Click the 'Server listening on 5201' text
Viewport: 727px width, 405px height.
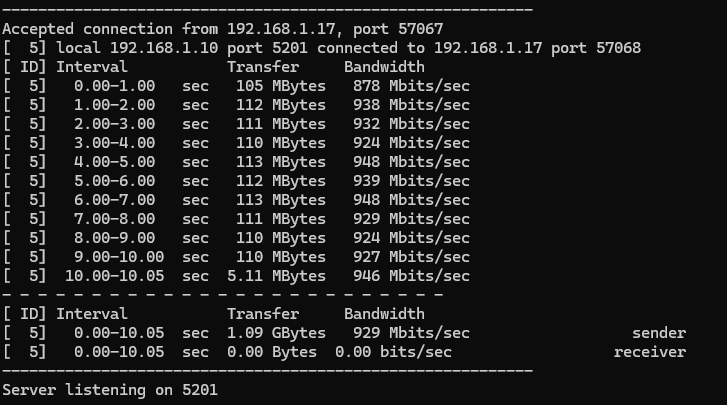coord(110,389)
